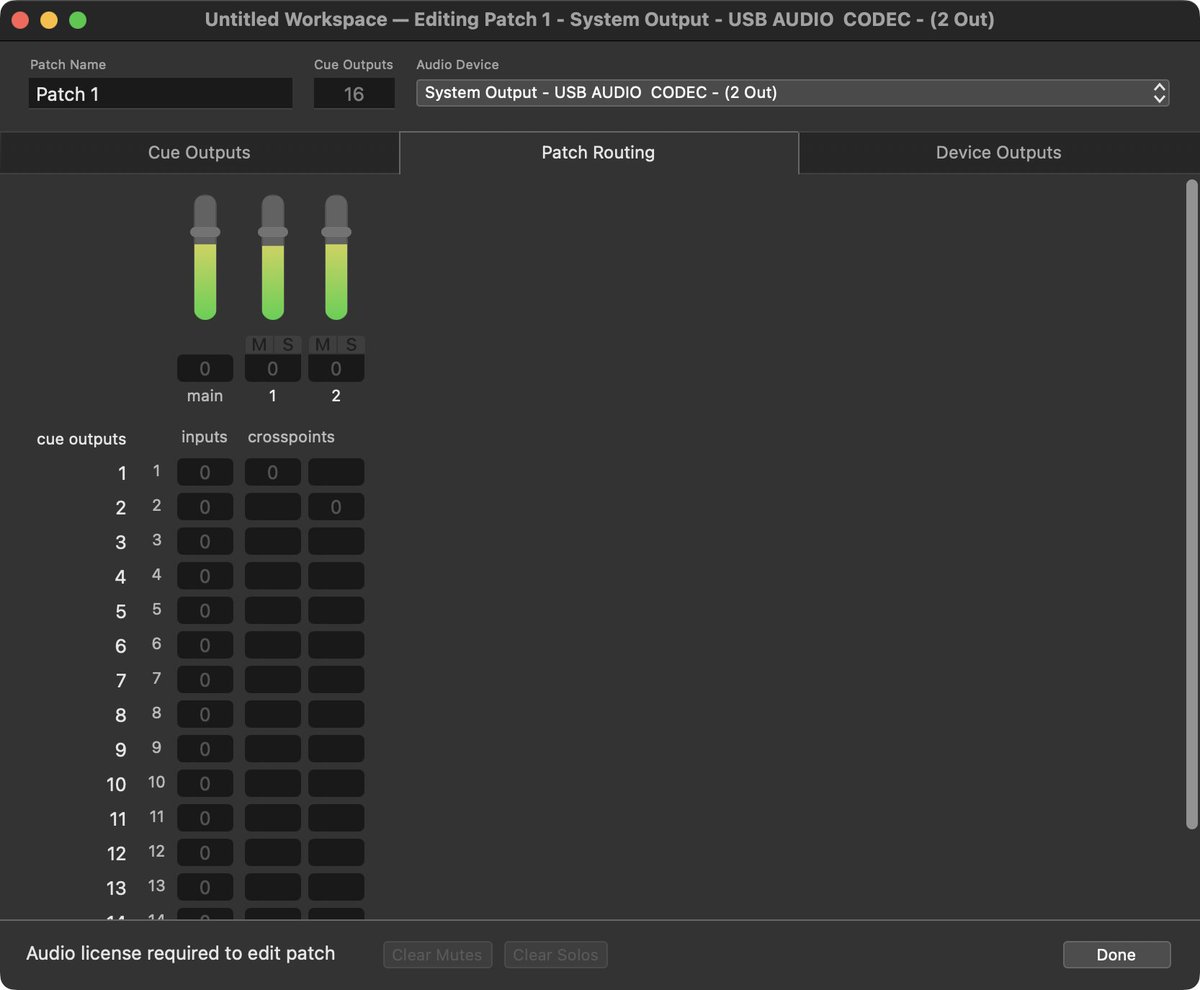Click input level field for cue output 4
The image size is (1200, 990).
point(205,576)
